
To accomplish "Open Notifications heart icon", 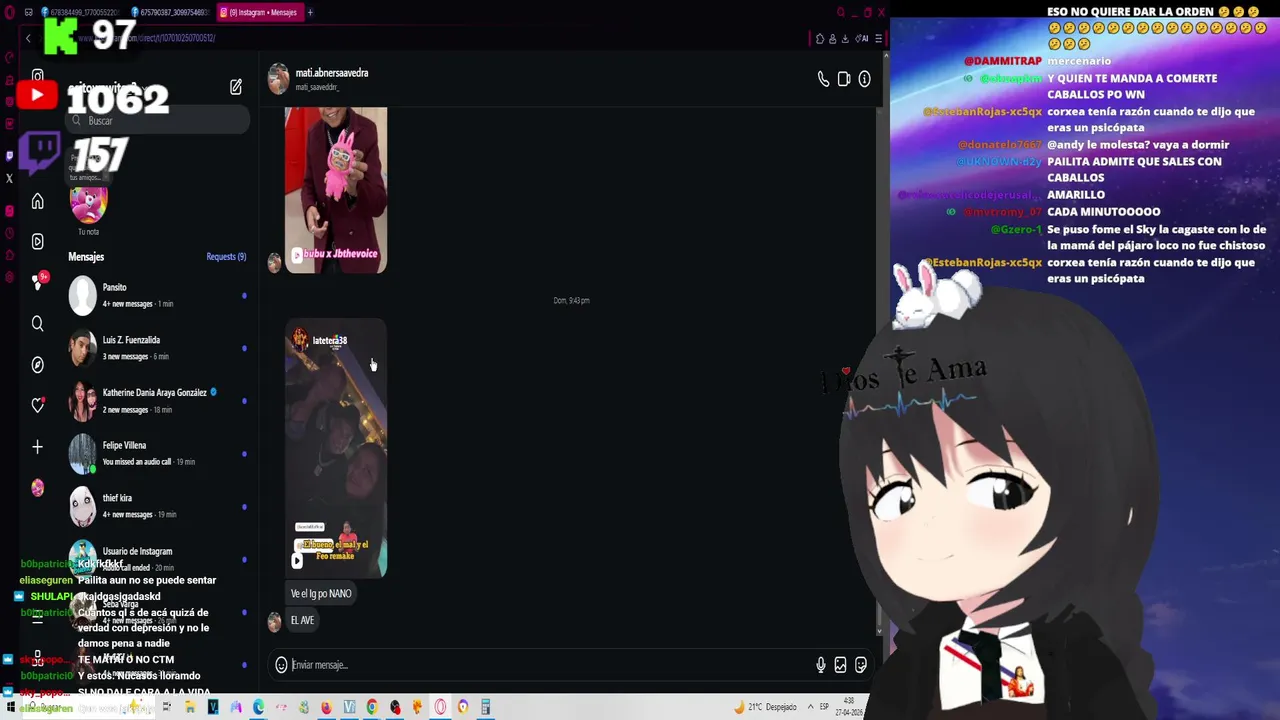I will click(x=37, y=405).
